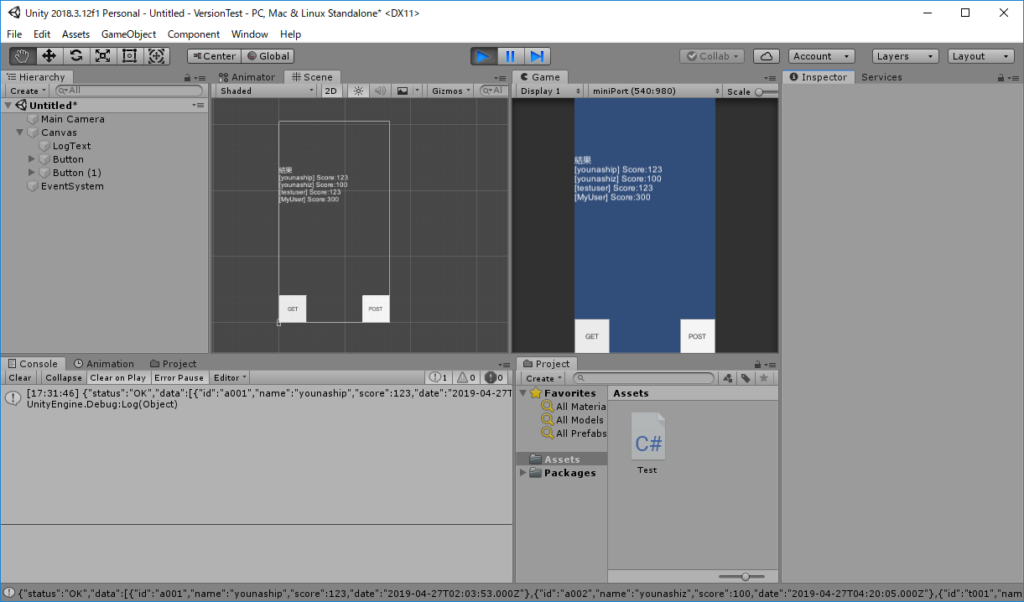This screenshot has width=1024, height=602.
Task: Toggle Scene lighting sun icon
Action: point(358,91)
